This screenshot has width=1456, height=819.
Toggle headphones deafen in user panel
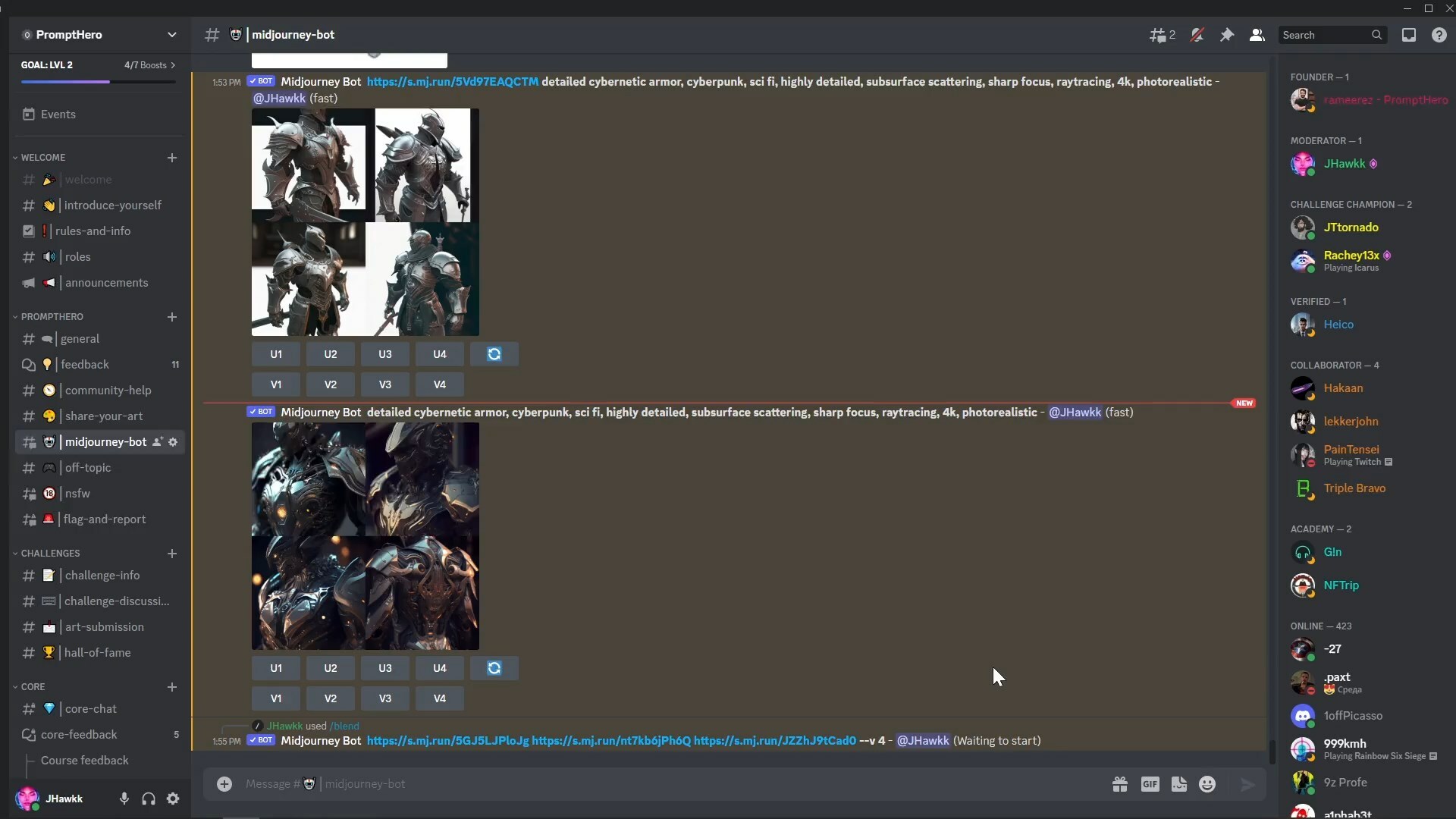[149, 799]
